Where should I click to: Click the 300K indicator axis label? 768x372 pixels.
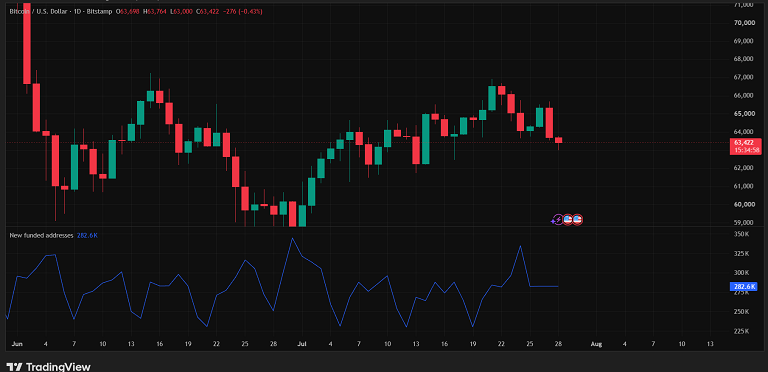click(743, 273)
